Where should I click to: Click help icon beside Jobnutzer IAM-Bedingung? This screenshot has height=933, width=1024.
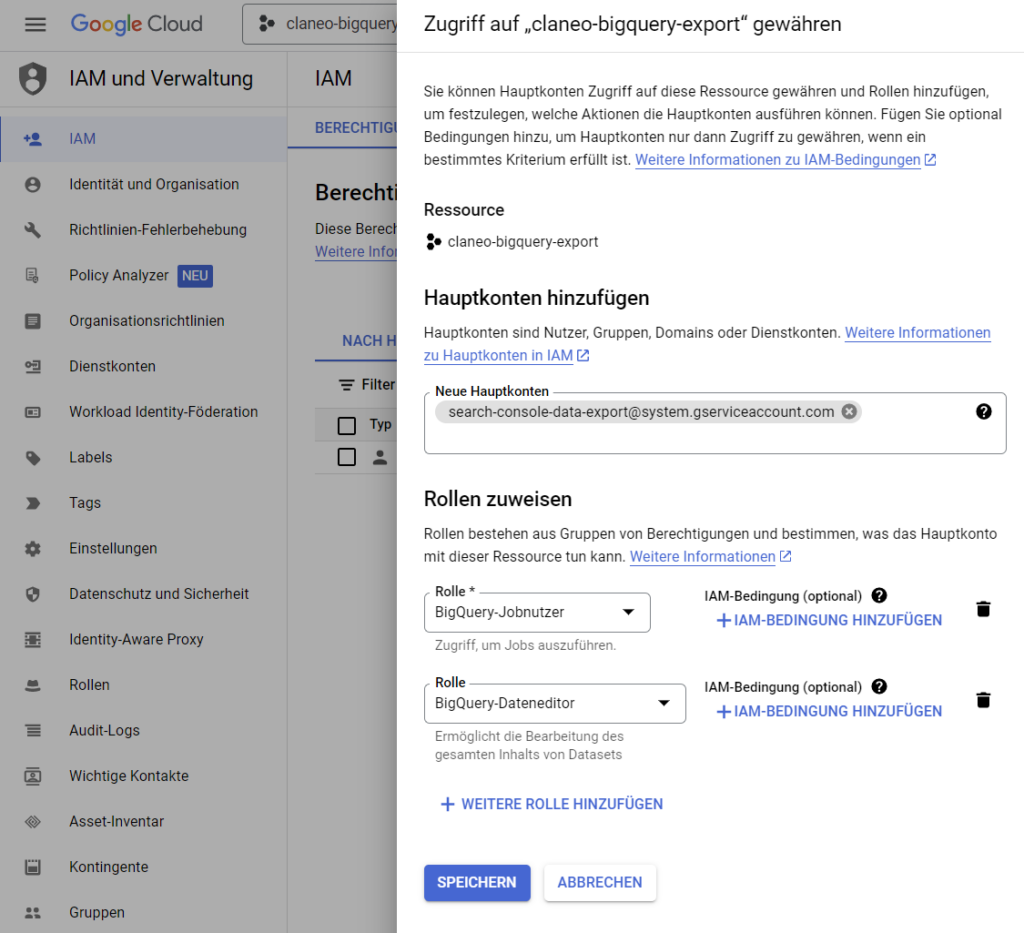pos(880,596)
